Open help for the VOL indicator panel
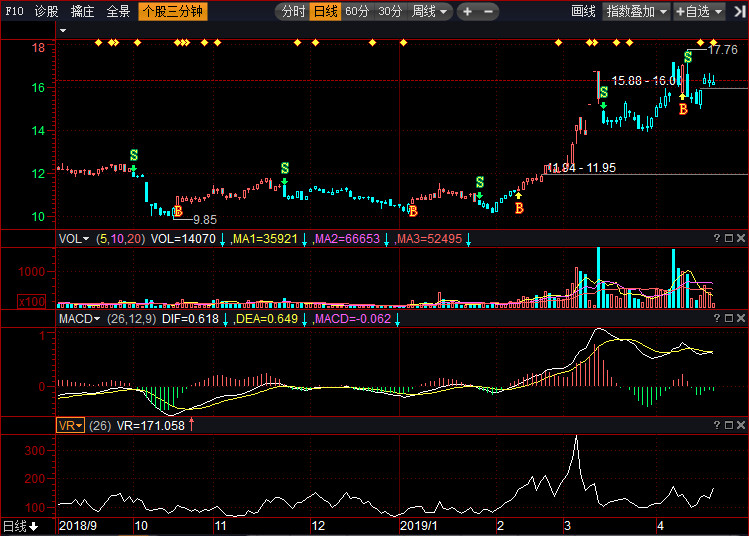The height and width of the screenshot is (536, 749). coord(716,238)
